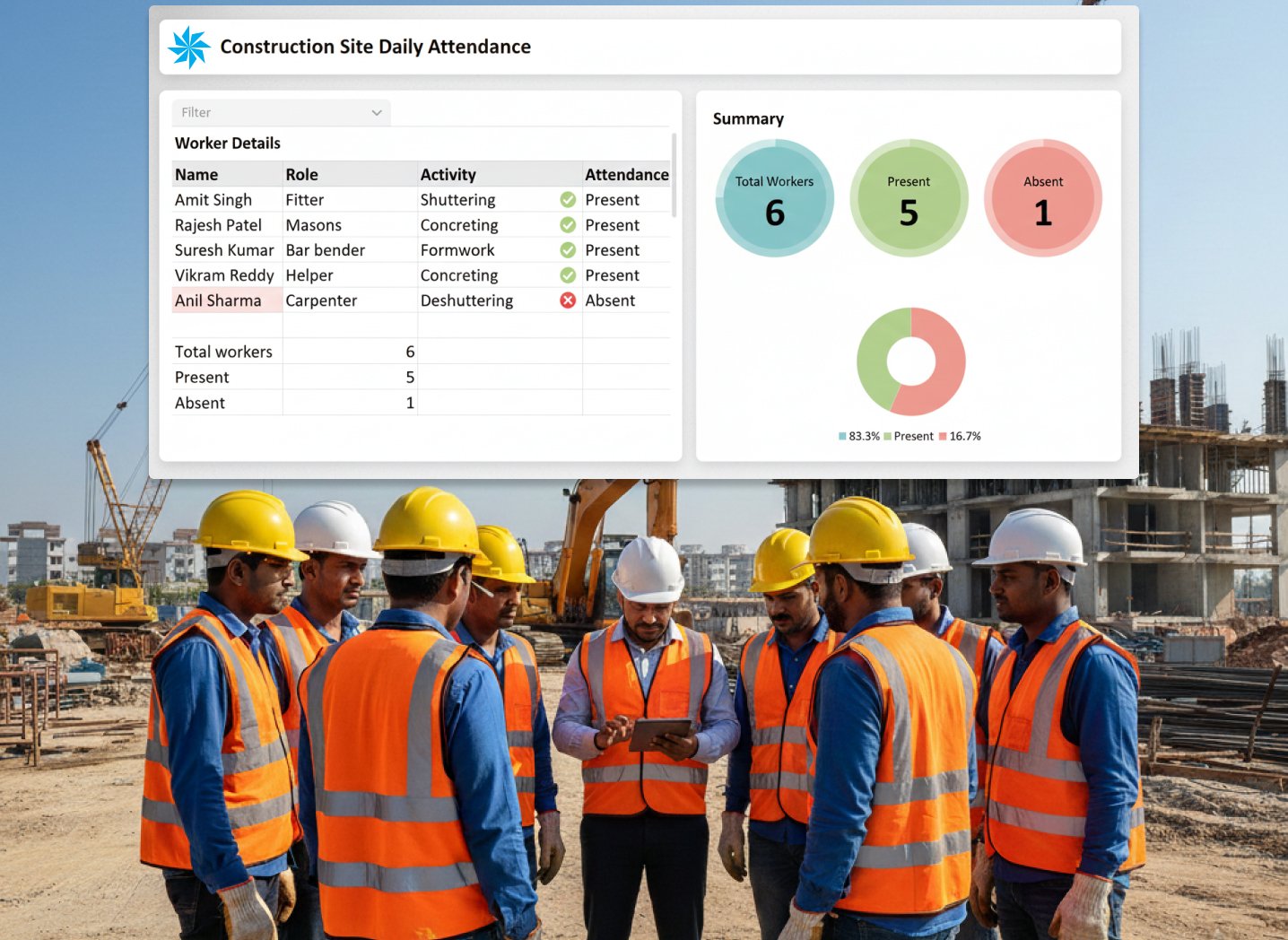Click the blue 83.3% legend swatch
Viewport: 1288px width, 940px height.
[842, 437]
